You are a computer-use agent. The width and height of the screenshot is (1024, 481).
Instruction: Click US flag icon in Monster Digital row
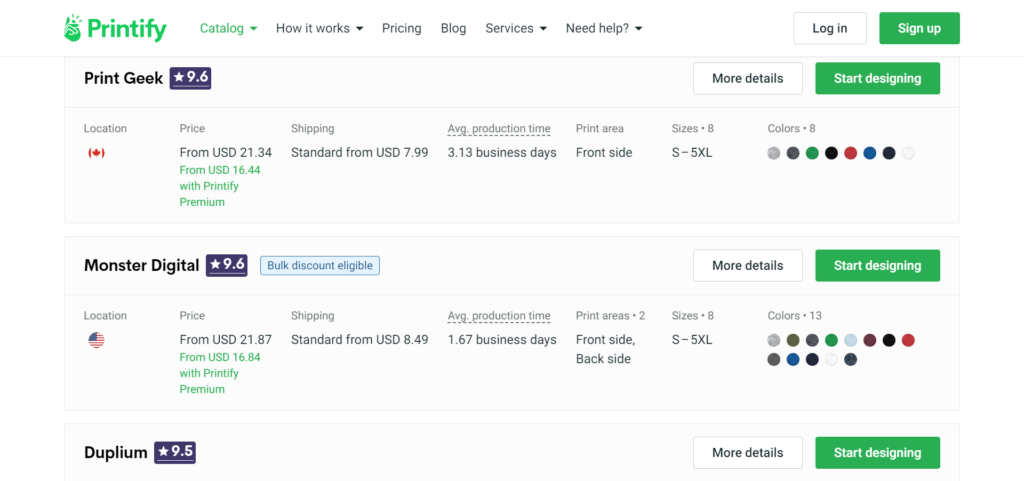(x=97, y=340)
